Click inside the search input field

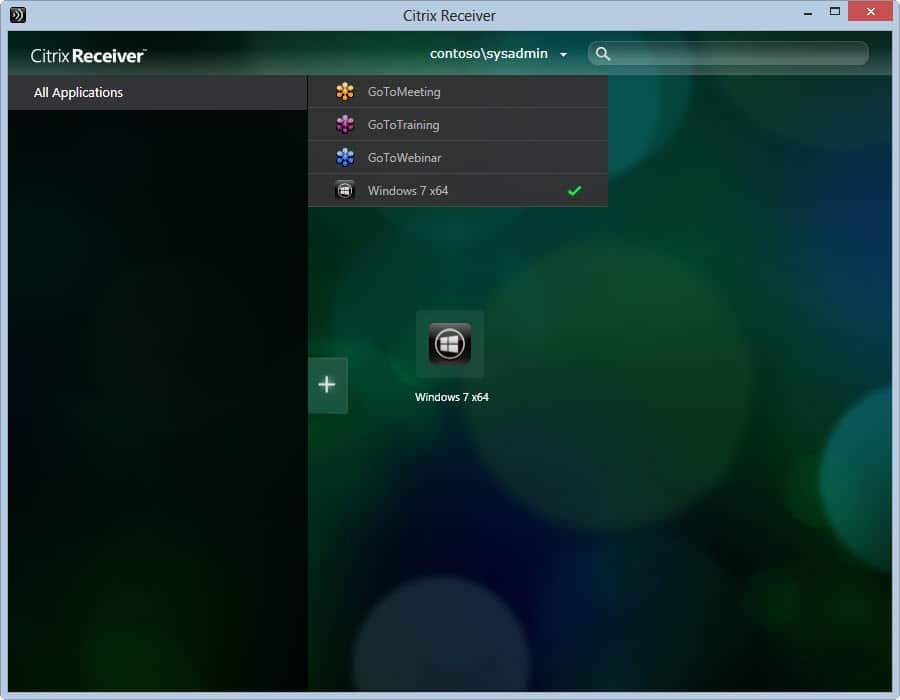728,53
